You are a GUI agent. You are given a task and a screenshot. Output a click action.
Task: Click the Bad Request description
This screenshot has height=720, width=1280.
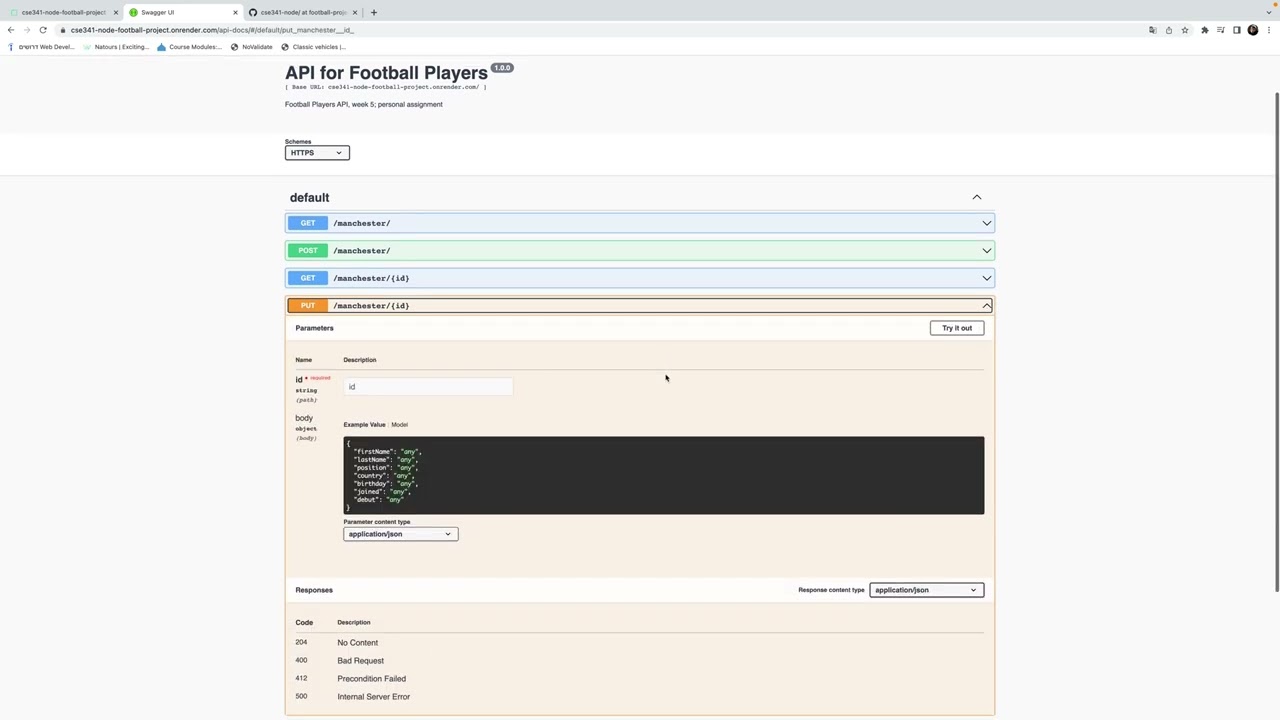point(361,661)
